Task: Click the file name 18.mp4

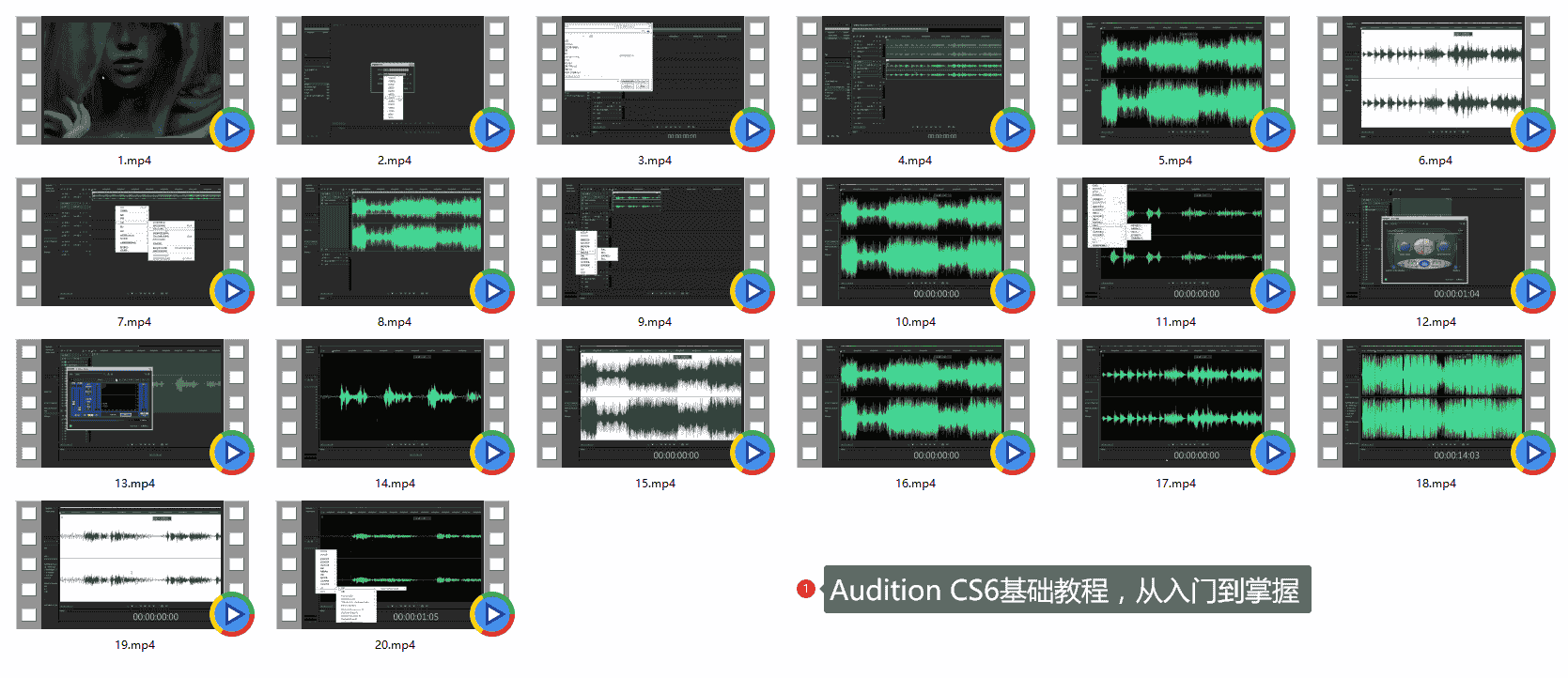Action: pyautogui.click(x=1436, y=484)
